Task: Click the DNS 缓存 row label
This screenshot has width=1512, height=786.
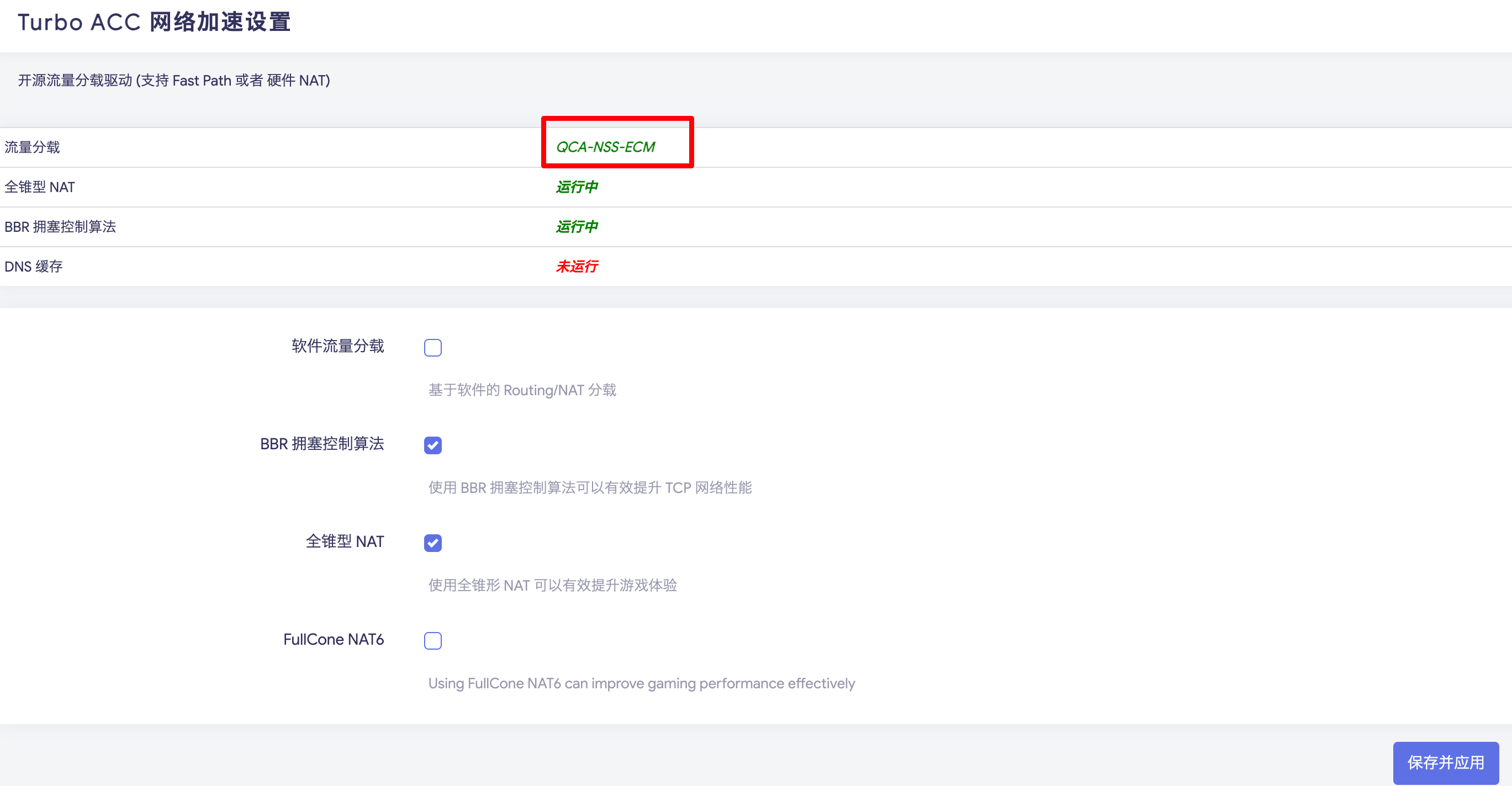Action: tap(34, 266)
